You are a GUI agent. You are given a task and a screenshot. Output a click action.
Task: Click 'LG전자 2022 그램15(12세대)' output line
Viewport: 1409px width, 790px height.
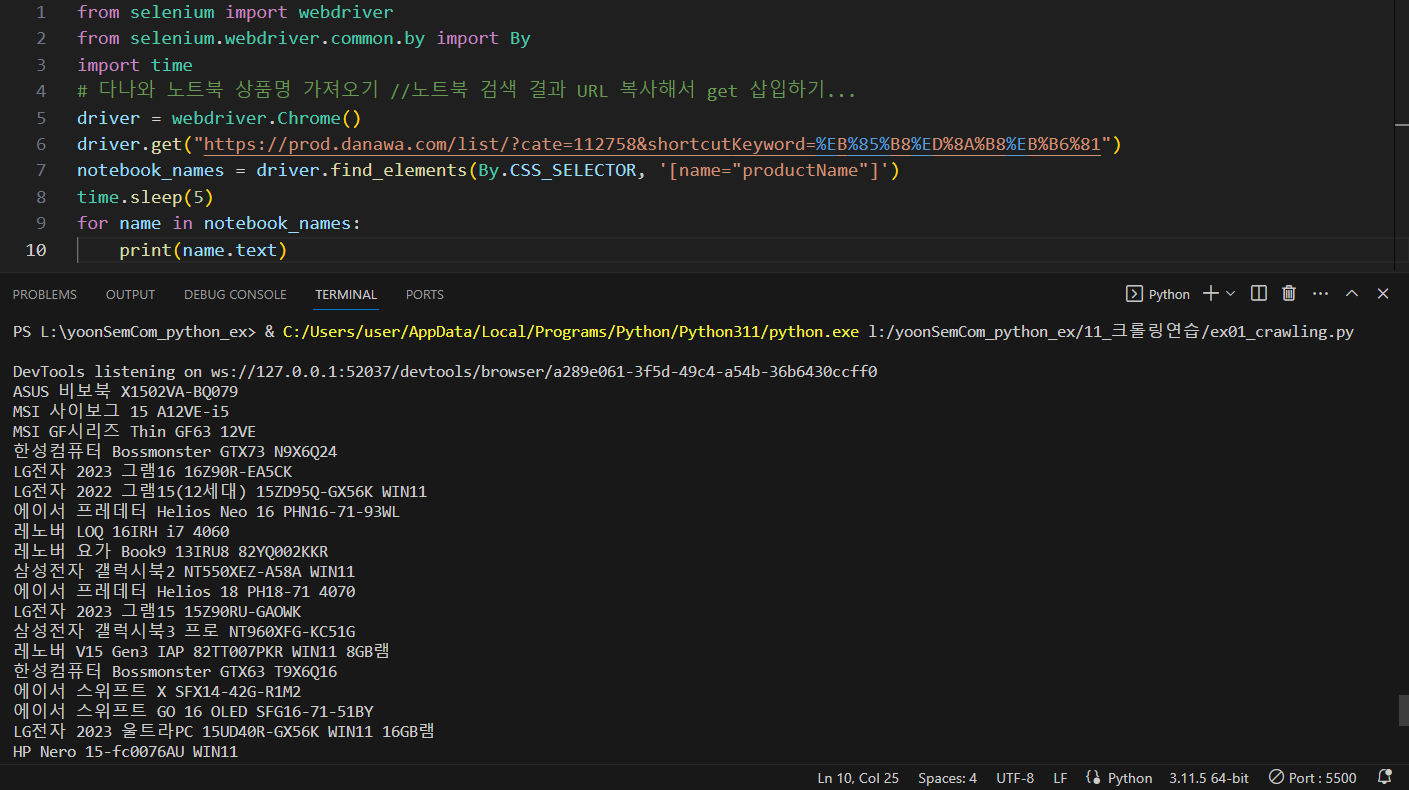click(x=220, y=492)
